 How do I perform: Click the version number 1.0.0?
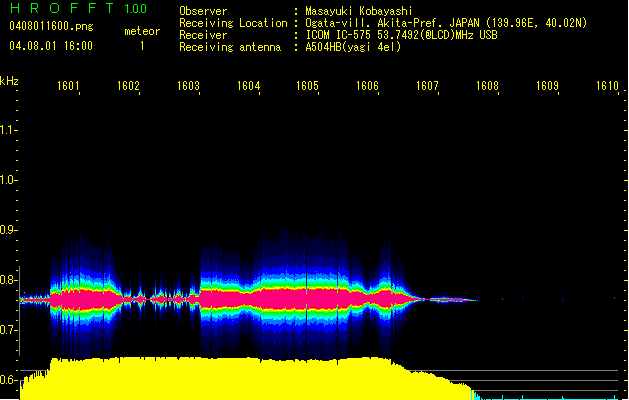[136, 9]
